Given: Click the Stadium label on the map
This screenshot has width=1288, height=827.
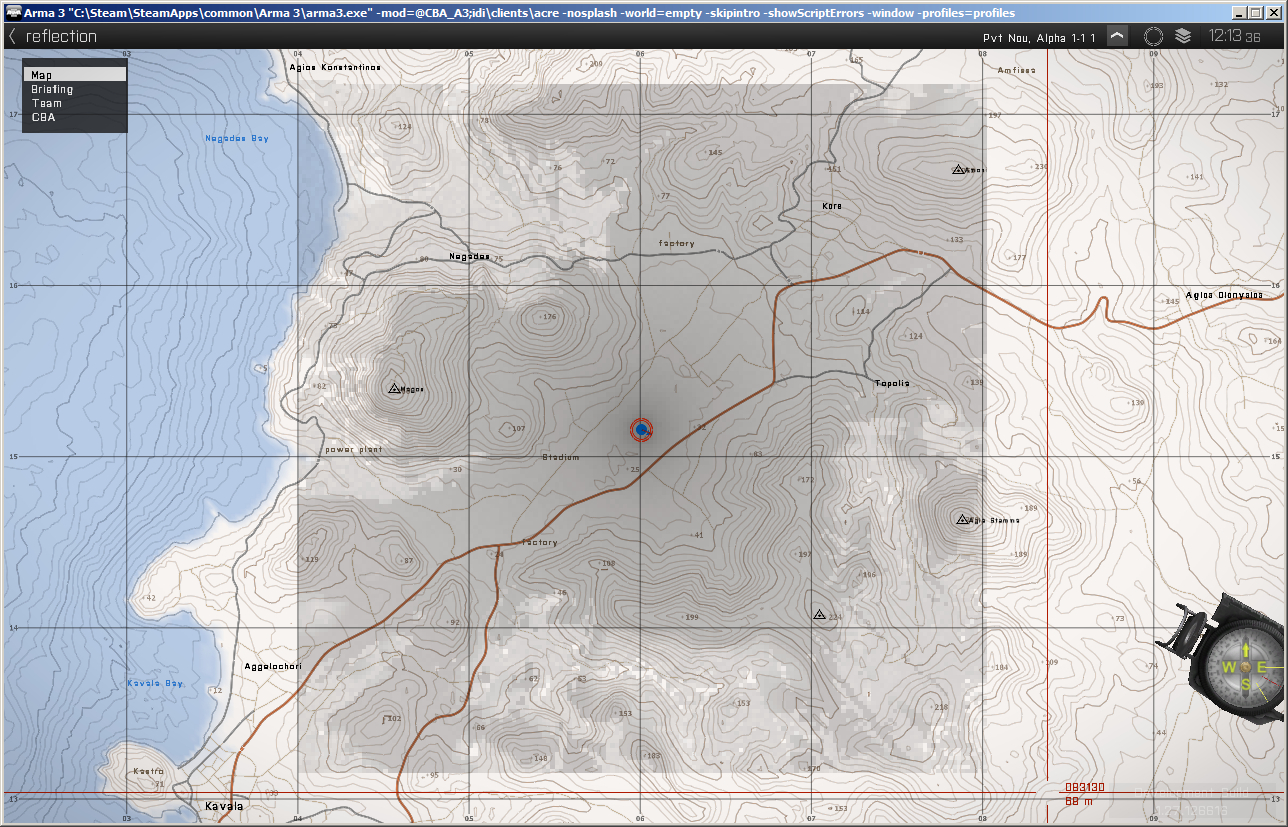Looking at the screenshot, I should point(561,458).
